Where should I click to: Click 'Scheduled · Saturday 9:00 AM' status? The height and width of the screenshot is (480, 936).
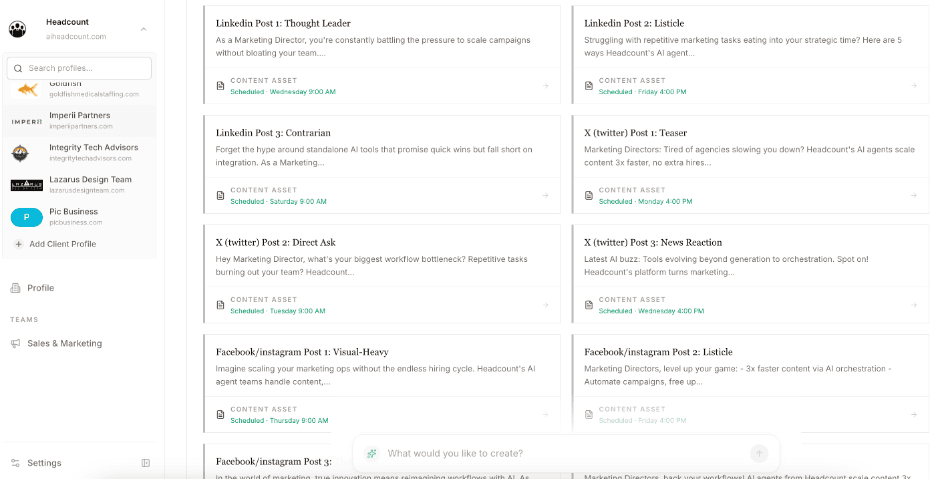pos(278,202)
